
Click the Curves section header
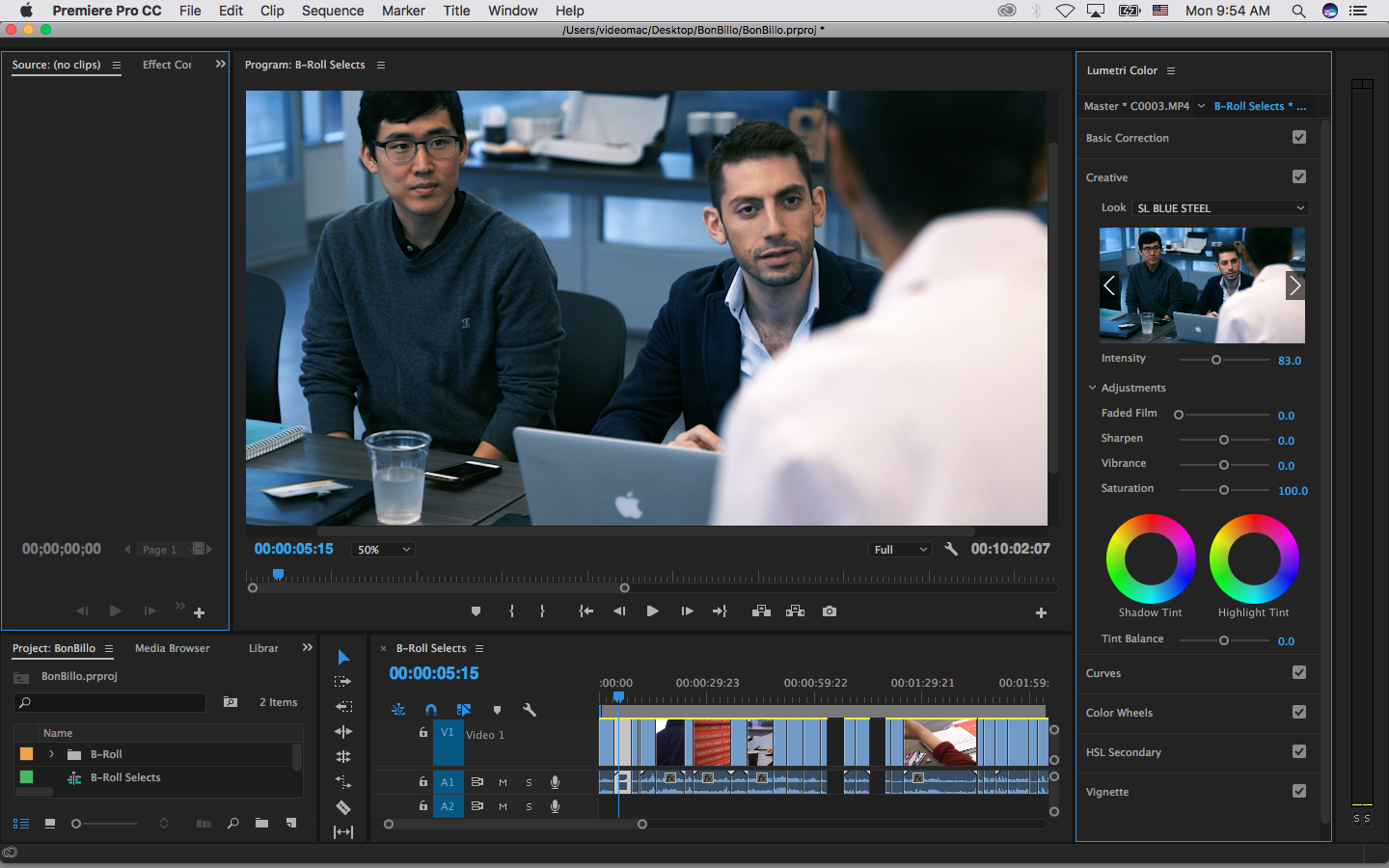(1103, 673)
